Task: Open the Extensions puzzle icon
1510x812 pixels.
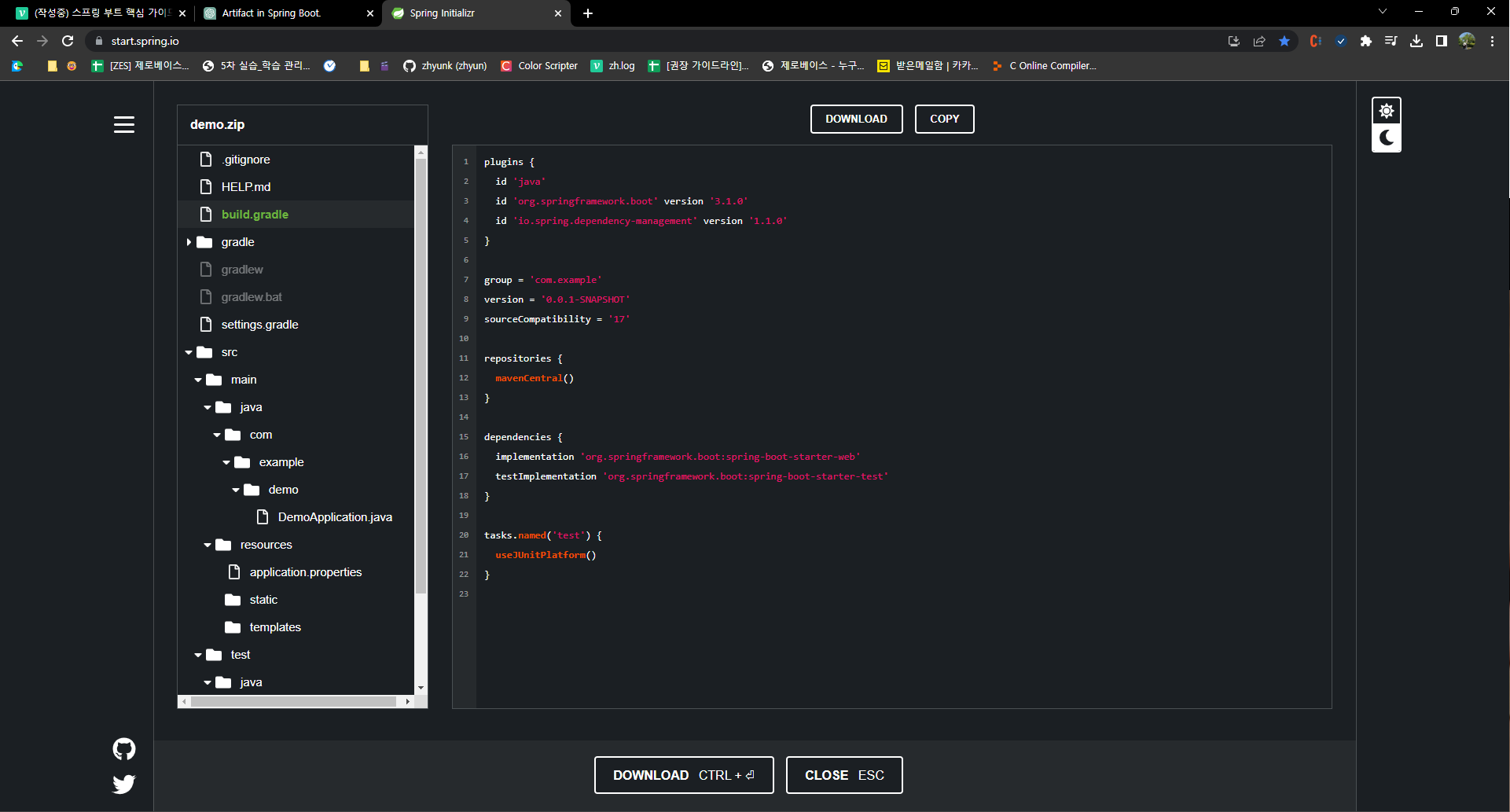Action: pyautogui.click(x=1366, y=41)
